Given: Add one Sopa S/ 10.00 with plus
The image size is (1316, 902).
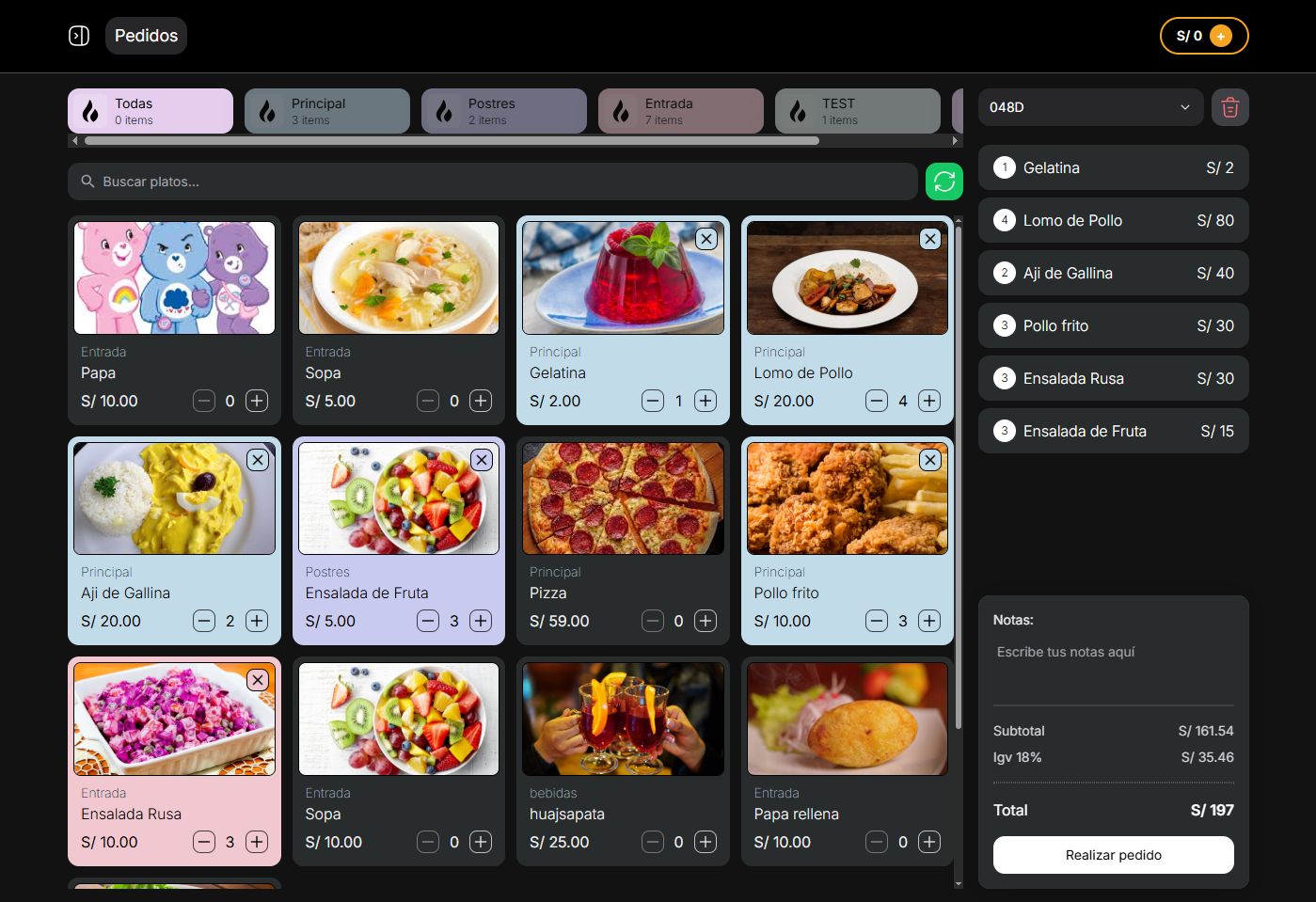Looking at the screenshot, I should pos(481,842).
